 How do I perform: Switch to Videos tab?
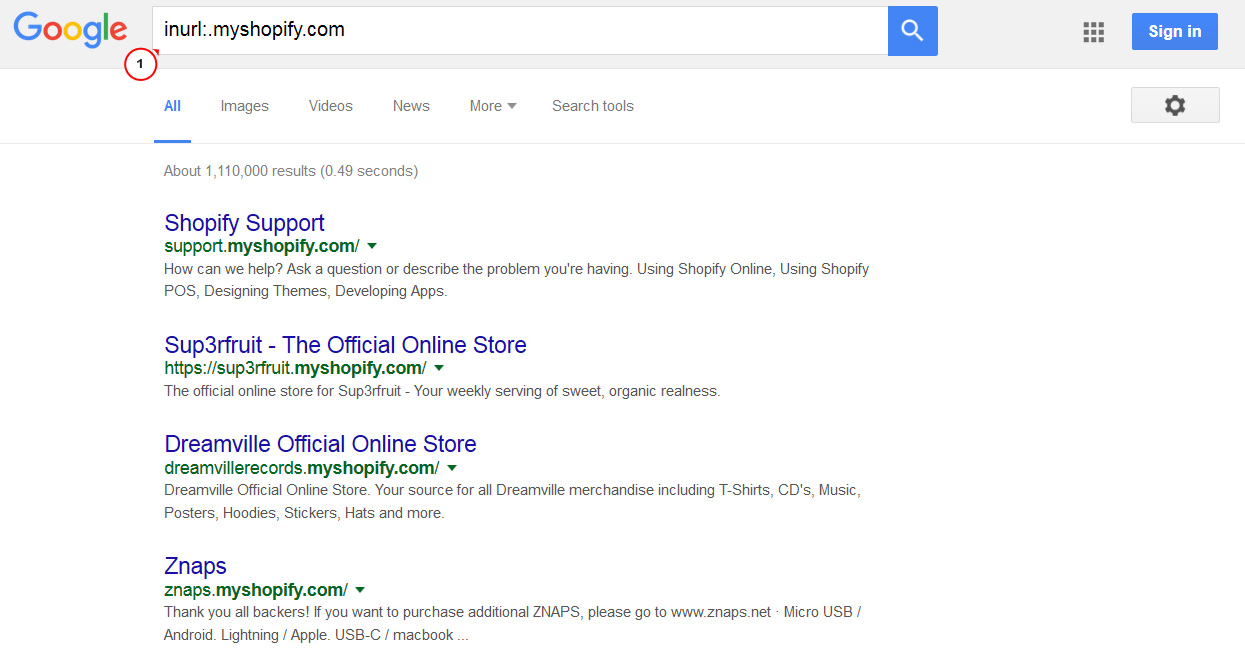pyautogui.click(x=331, y=106)
